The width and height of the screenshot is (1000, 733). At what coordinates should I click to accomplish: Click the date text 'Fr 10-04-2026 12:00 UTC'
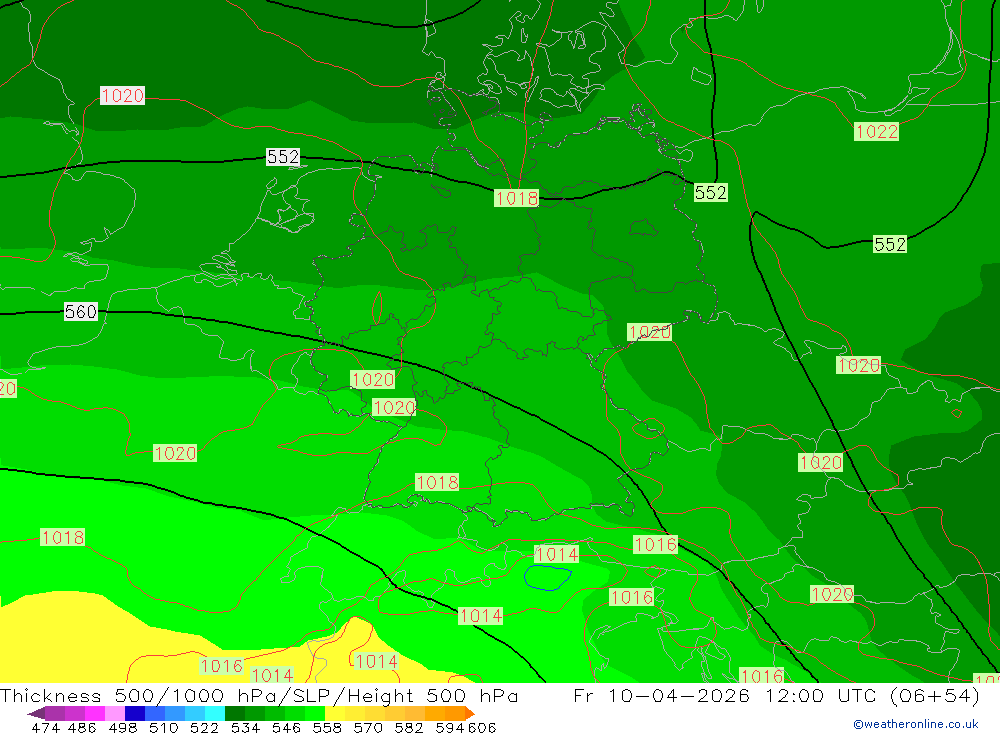click(727, 695)
